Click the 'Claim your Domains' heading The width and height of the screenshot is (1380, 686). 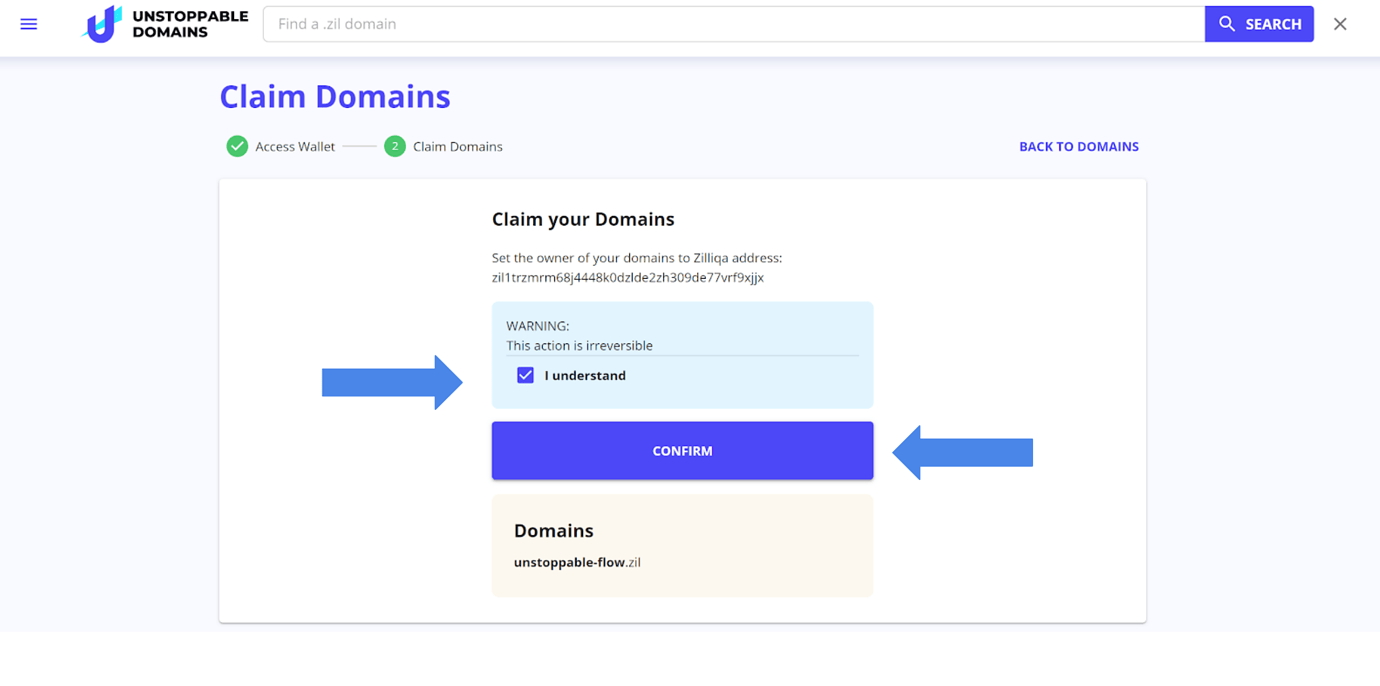click(x=583, y=219)
